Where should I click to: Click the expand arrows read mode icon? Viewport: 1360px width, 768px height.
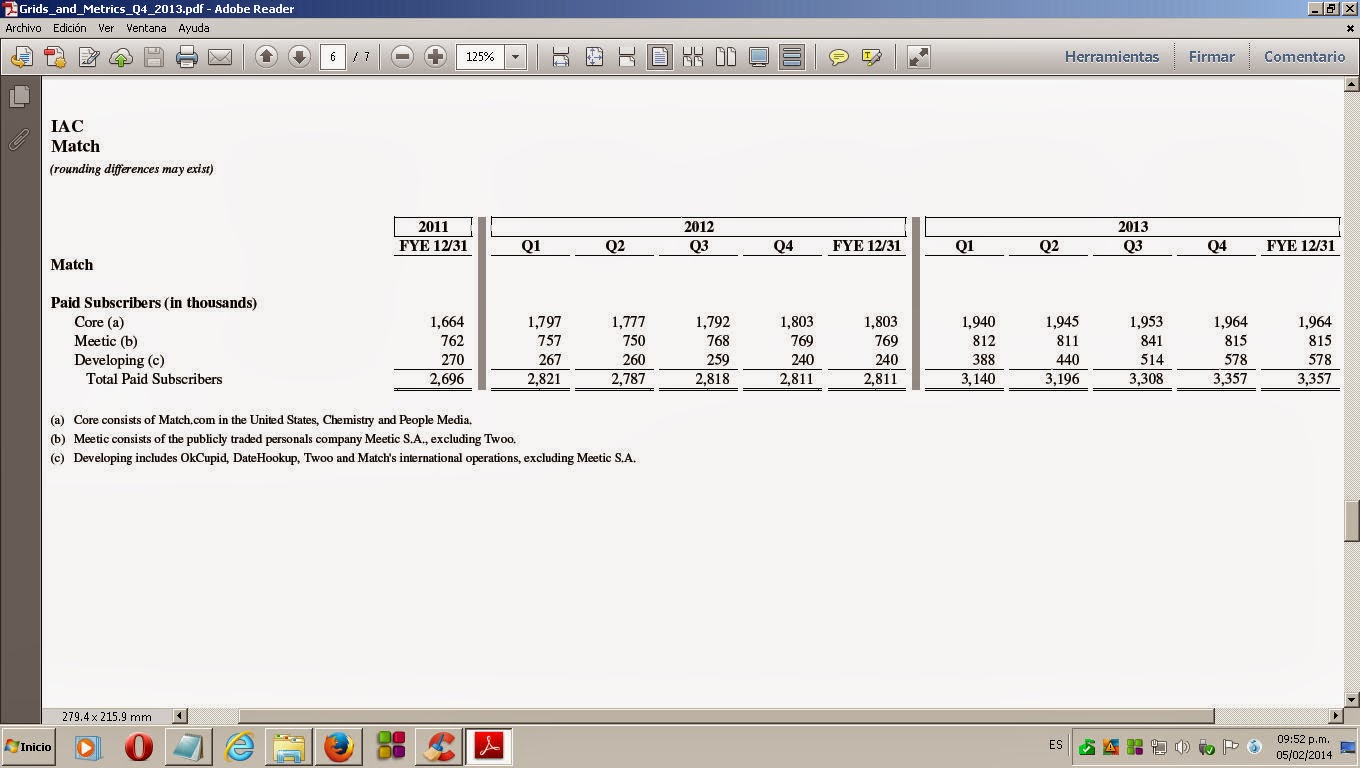[918, 57]
